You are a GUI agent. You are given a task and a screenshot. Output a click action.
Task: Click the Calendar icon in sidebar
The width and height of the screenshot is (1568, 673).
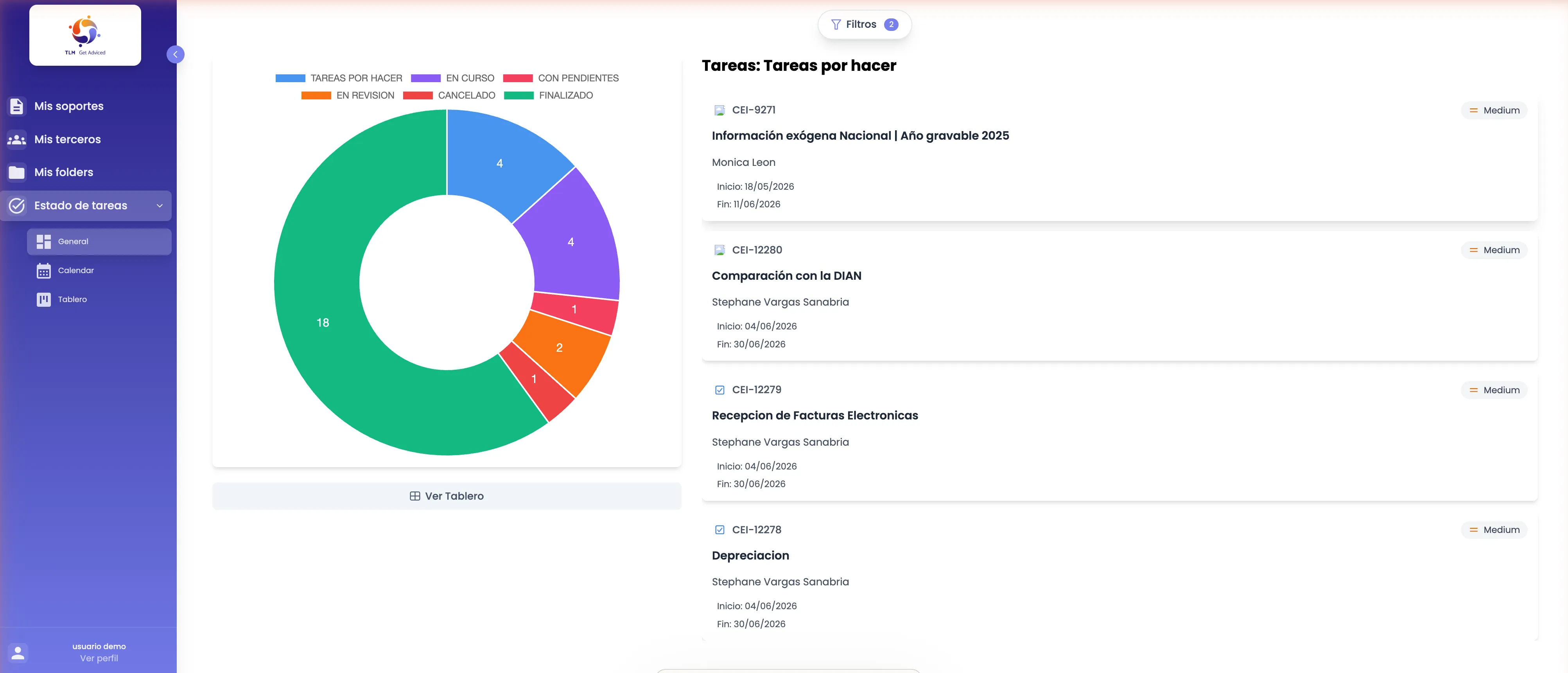point(43,270)
